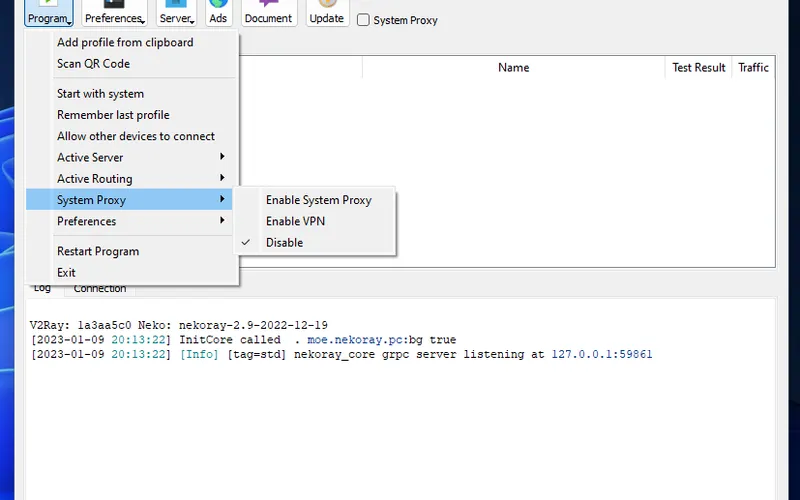Click Restart Program in menu

[98, 251]
